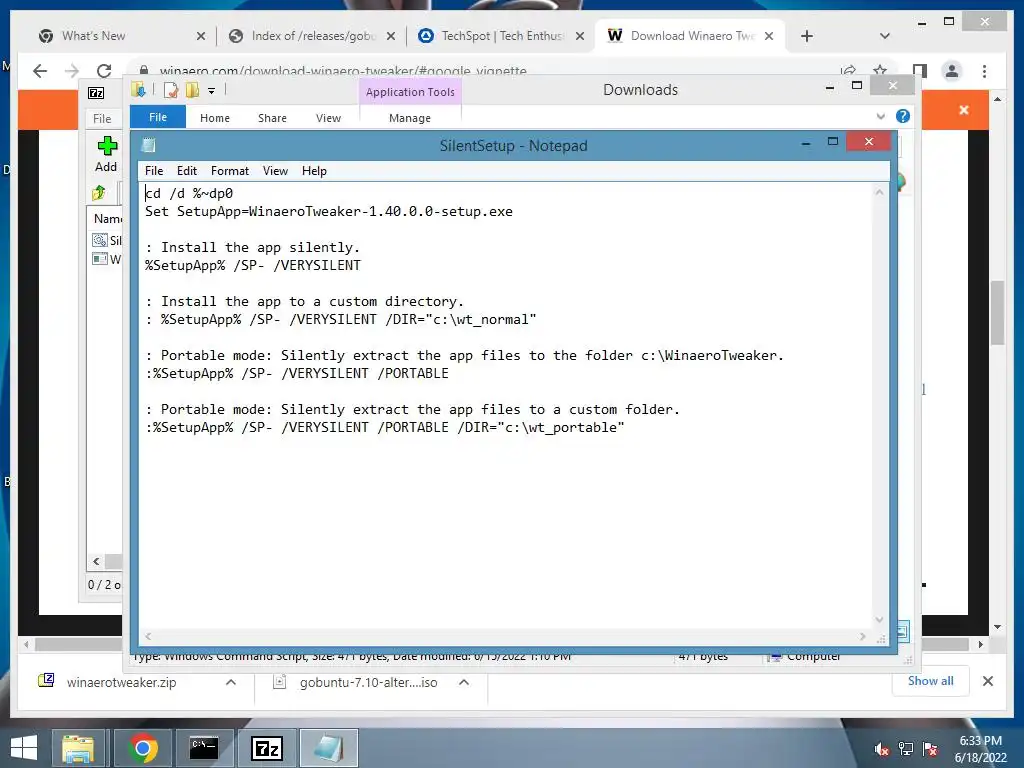The height and width of the screenshot is (768, 1024).
Task: Open Windows Start button
Action: pyautogui.click(x=24, y=748)
